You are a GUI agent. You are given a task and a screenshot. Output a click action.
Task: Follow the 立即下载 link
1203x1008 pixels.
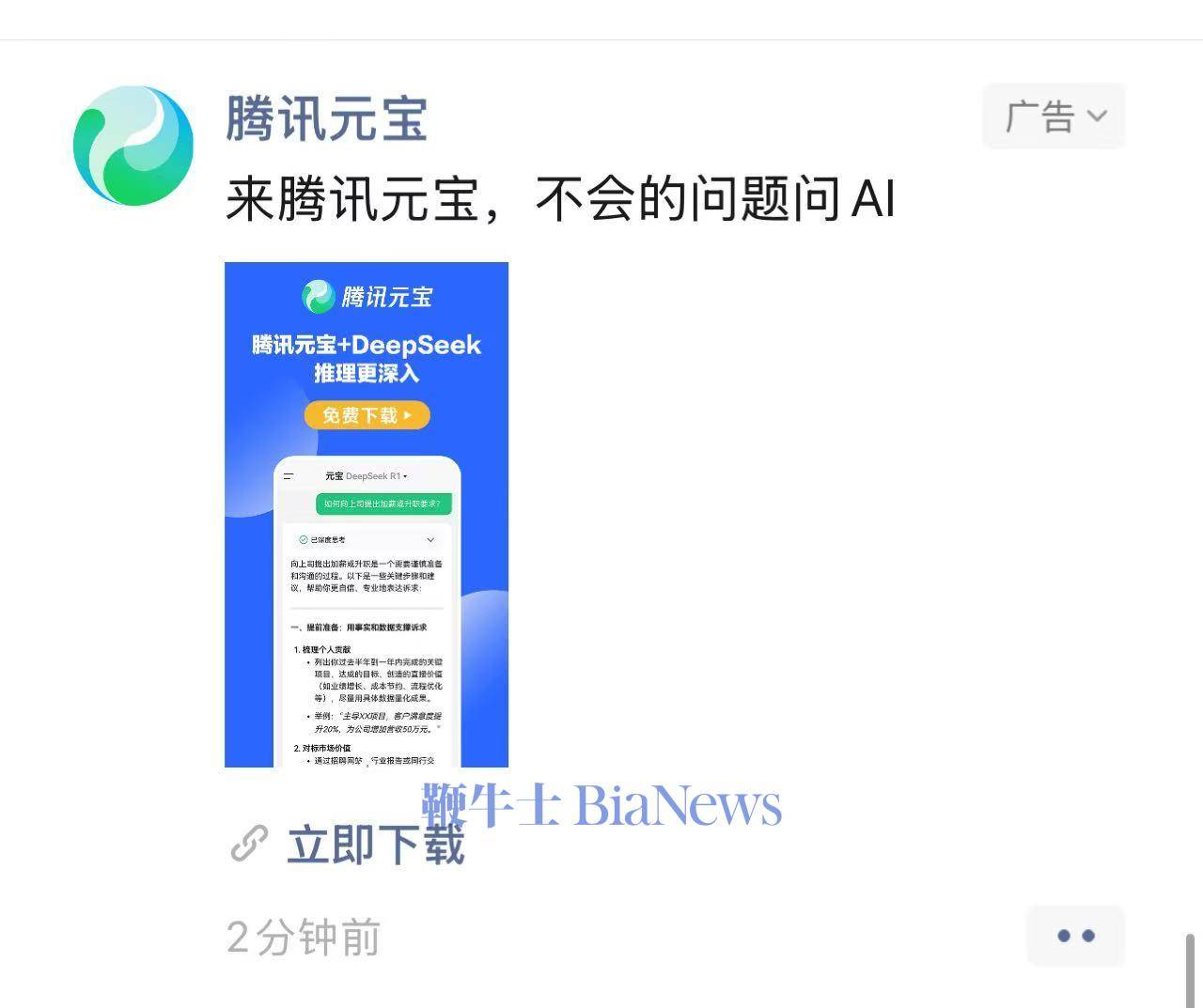click(x=376, y=844)
